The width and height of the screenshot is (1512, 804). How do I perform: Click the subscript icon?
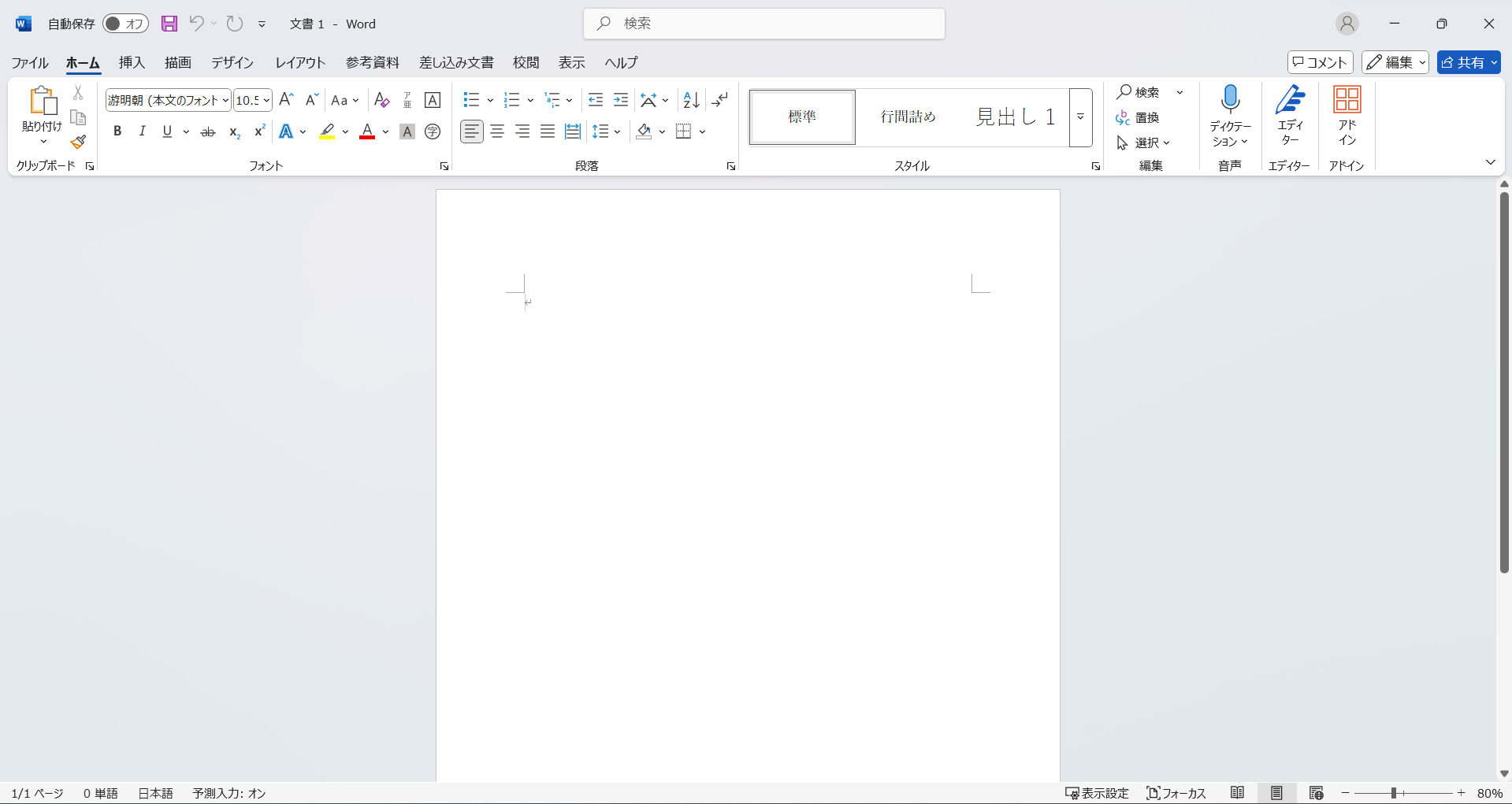point(234,132)
